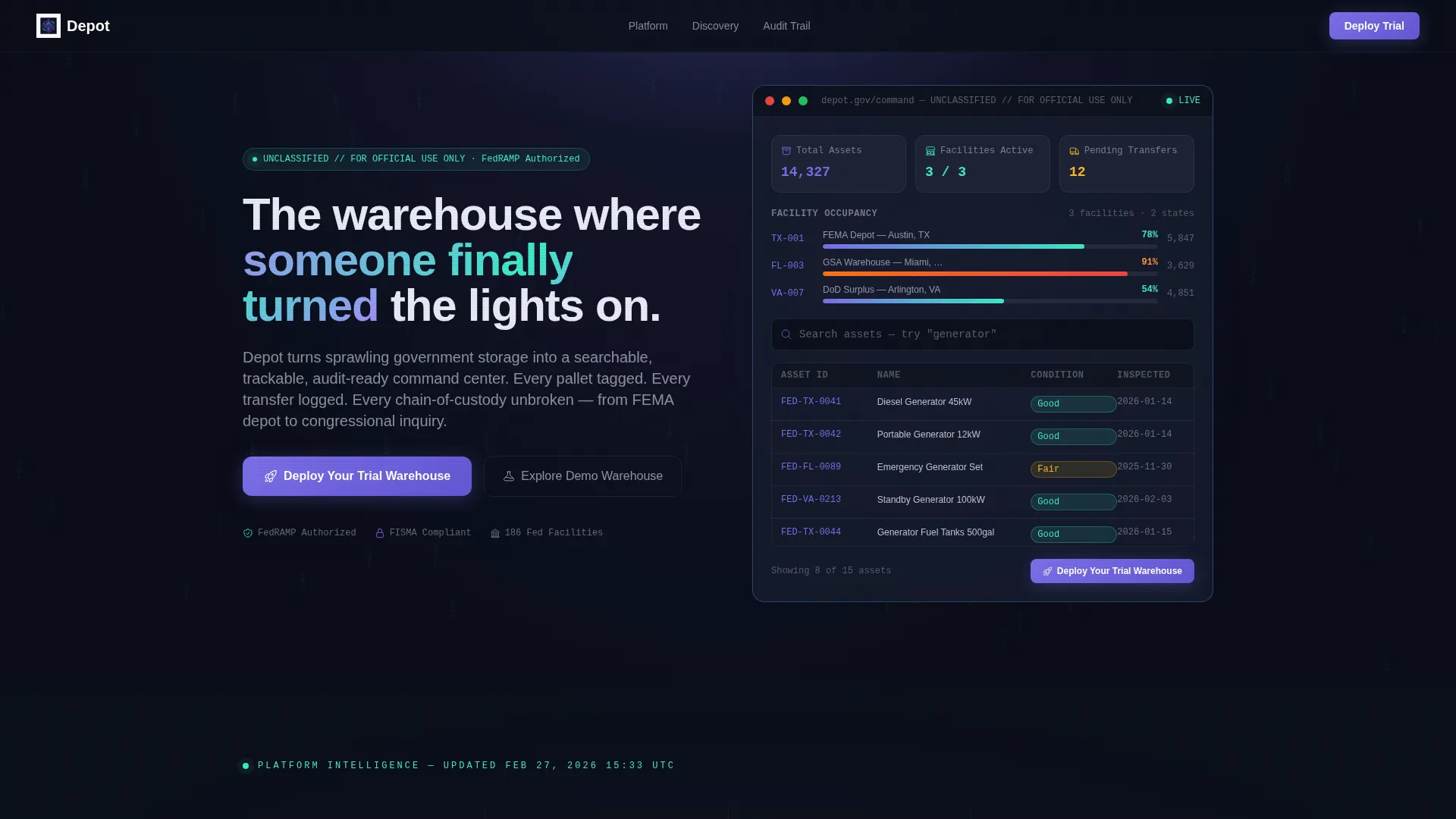Click the Pending Transfers truck icon

(1075, 151)
